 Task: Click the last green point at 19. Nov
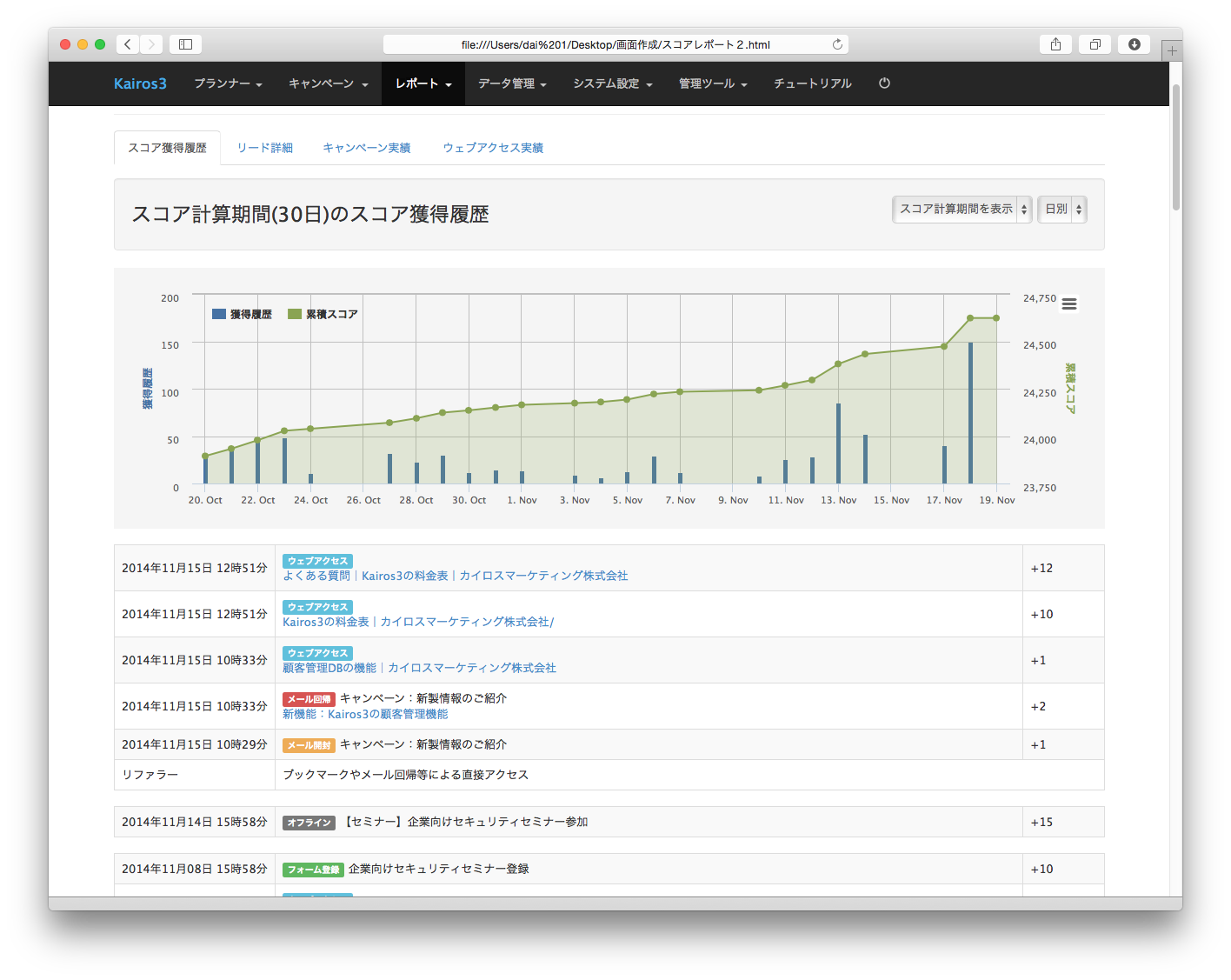[x=996, y=318]
